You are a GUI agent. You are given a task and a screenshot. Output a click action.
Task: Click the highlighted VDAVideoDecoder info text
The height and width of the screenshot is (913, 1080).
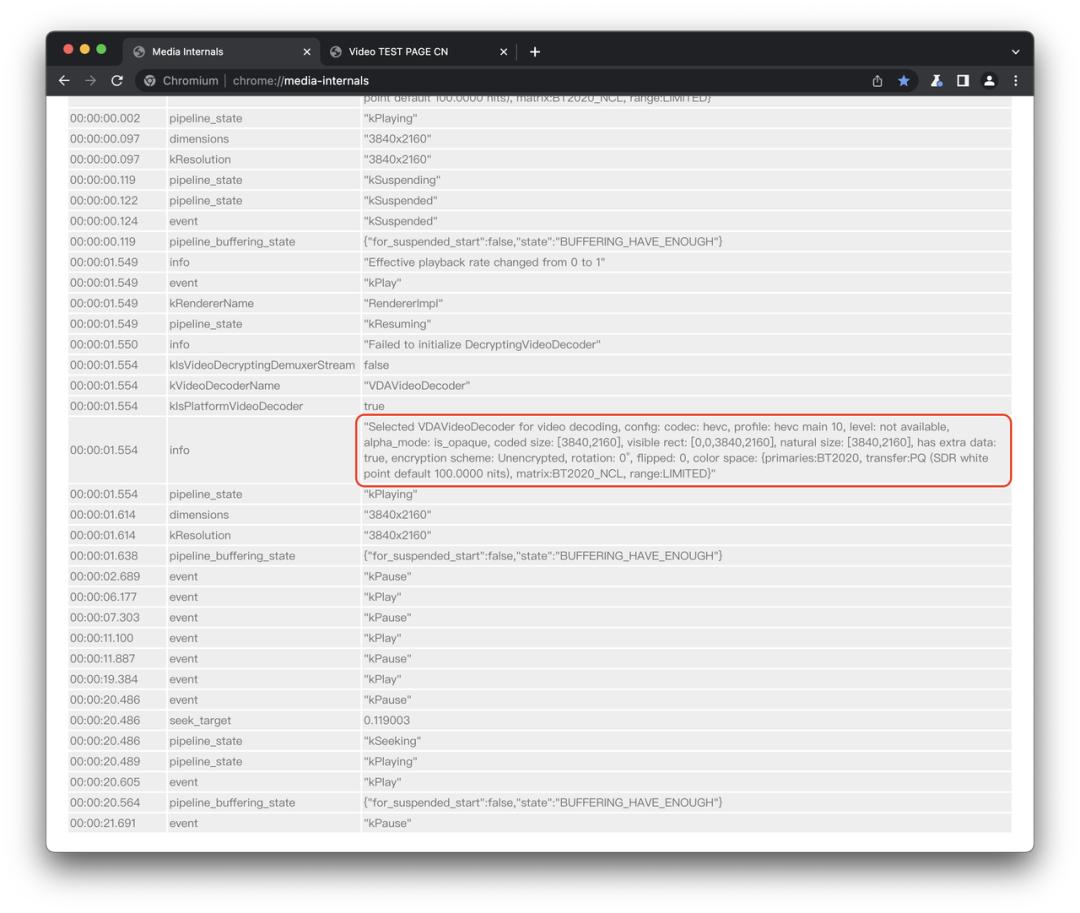coord(683,450)
